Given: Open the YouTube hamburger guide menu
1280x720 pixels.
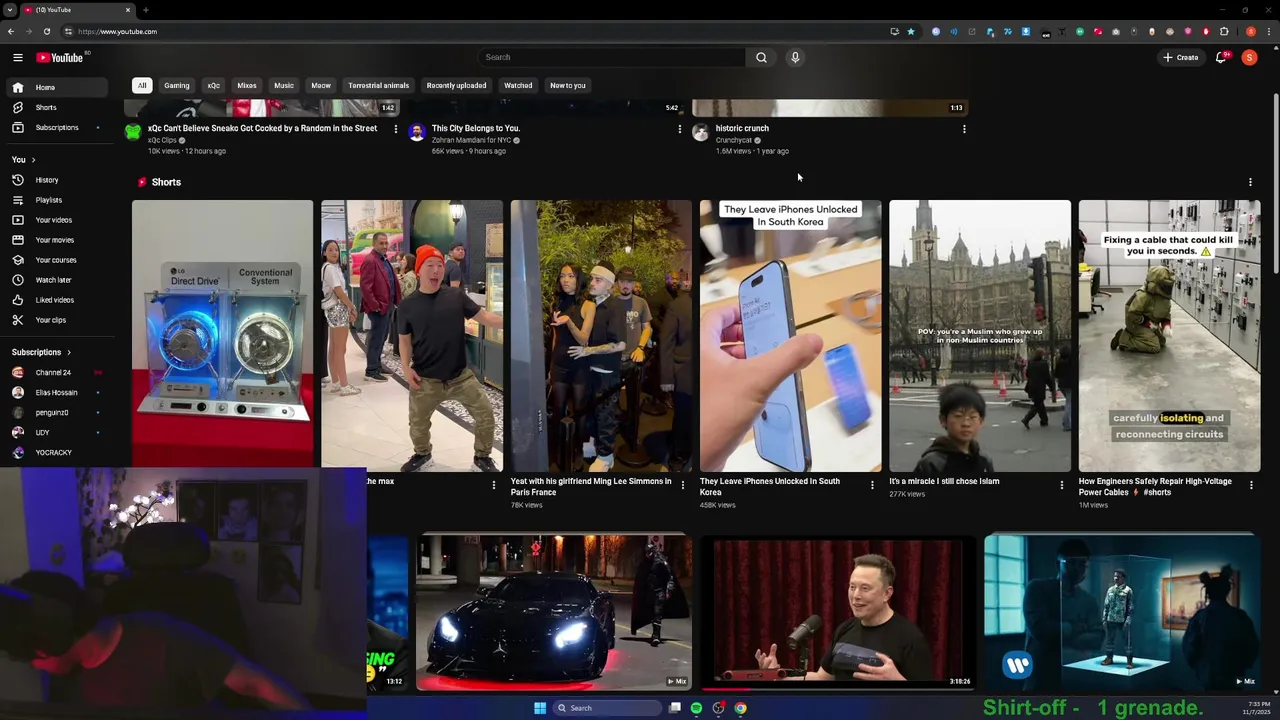Looking at the screenshot, I should coord(17,57).
